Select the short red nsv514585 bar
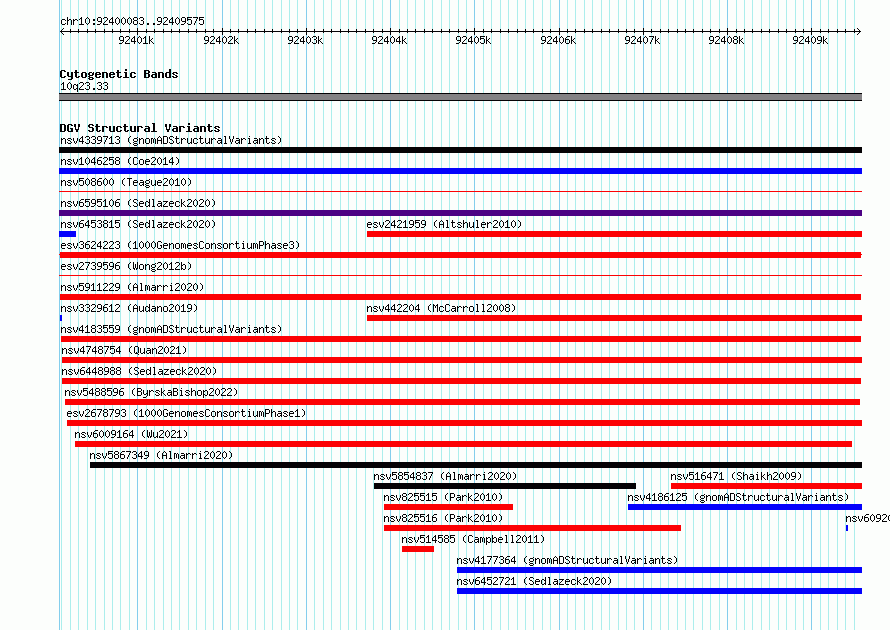The height and width of the screenshot is (630, 890). [x=418, y=549]
